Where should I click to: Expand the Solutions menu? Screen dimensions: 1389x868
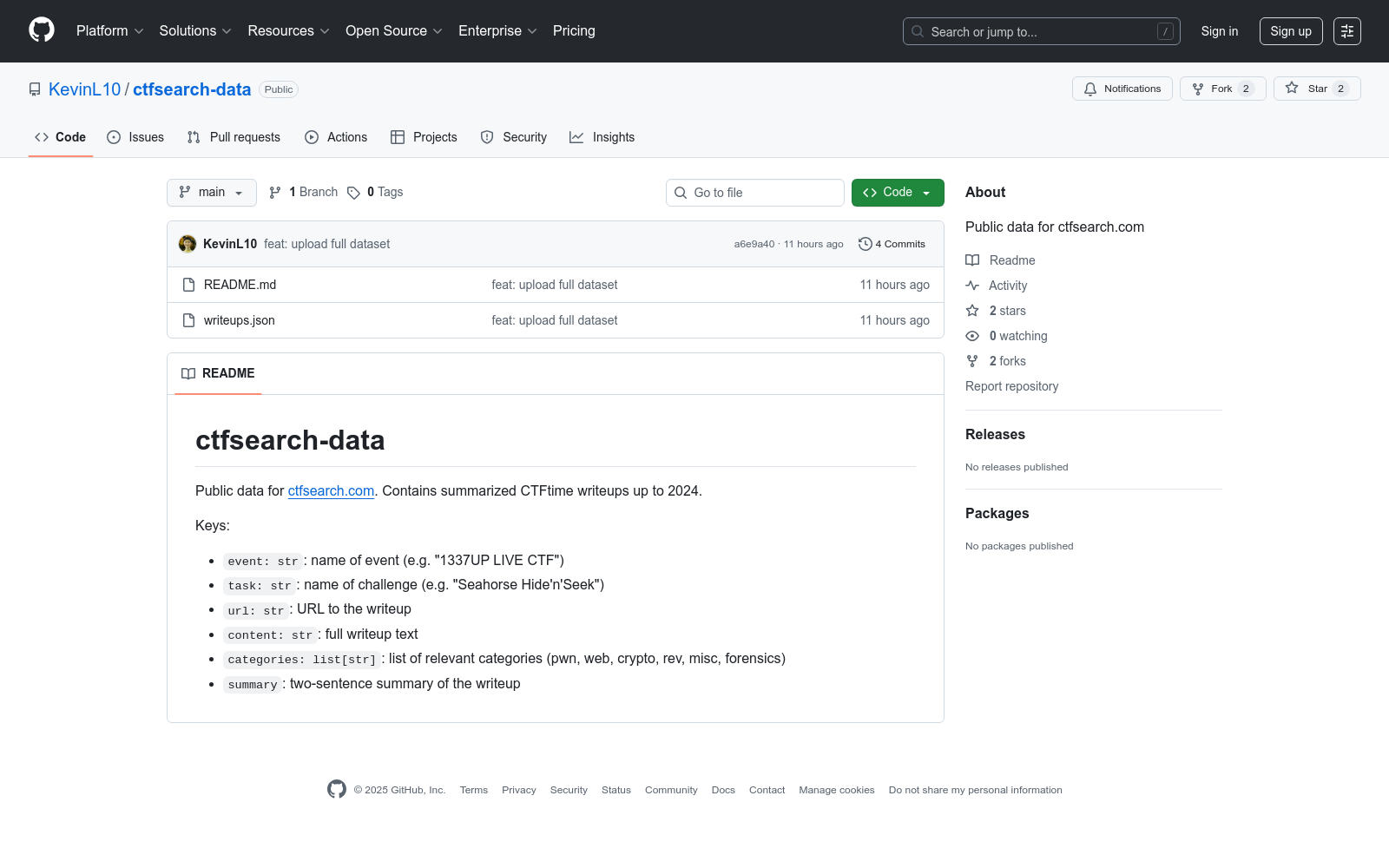pos(195,31)
